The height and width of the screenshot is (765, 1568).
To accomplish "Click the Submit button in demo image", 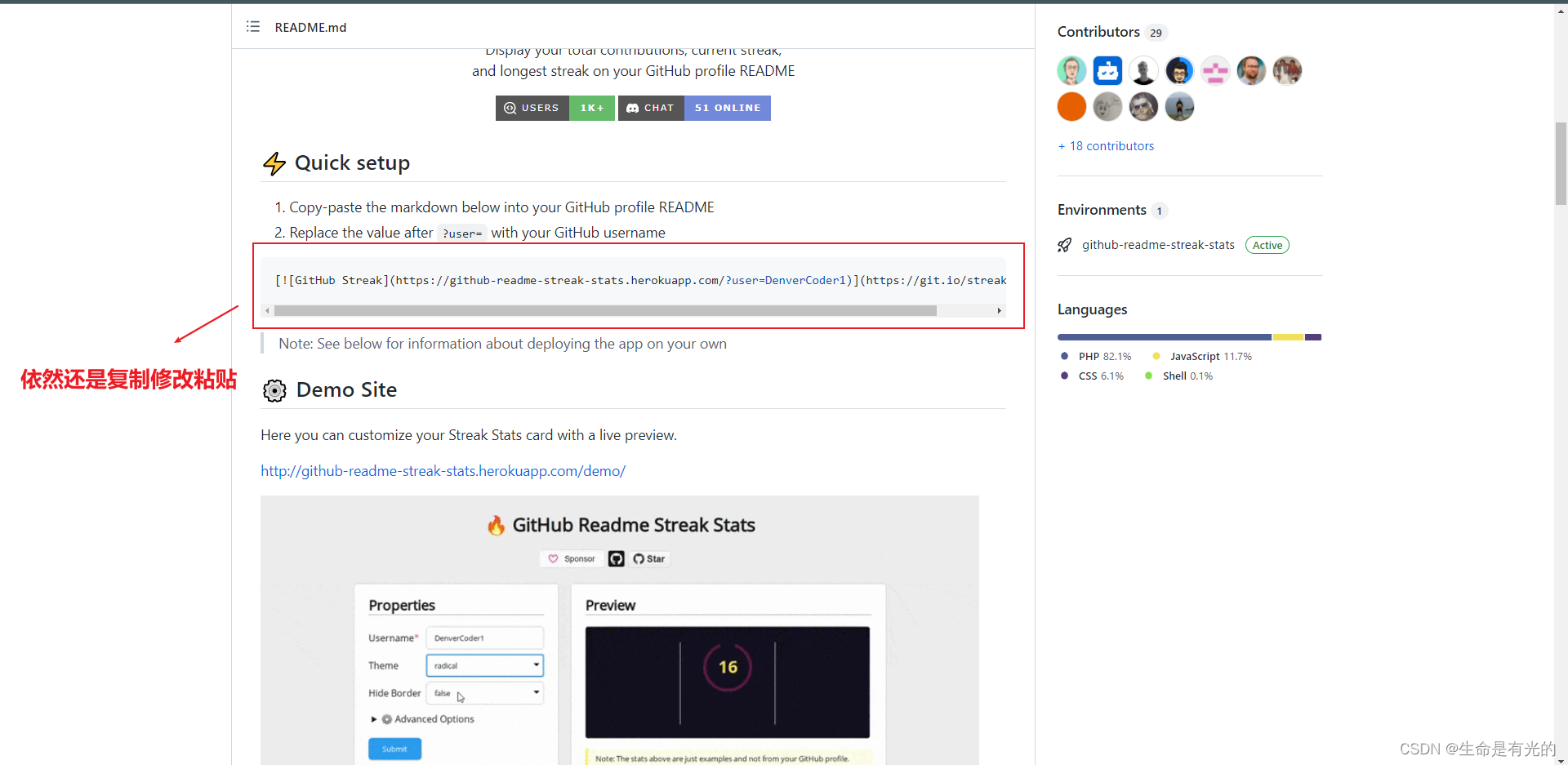I will pos(394,749).
